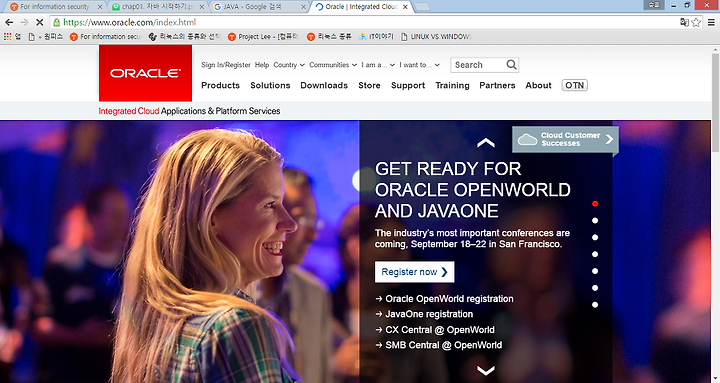This screenshot has height=383, width=720.
Task: Open the Partners menu
Action: (497, 85)
